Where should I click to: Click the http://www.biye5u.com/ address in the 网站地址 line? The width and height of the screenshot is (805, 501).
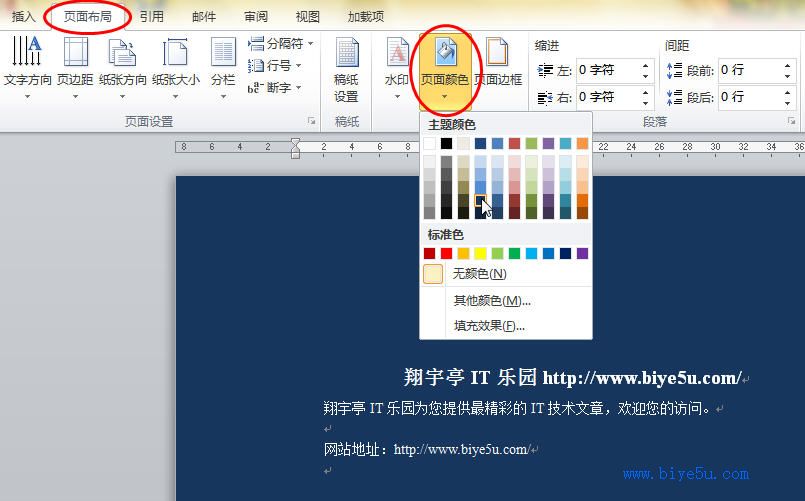pyautogui.click(x=461, y=450)
